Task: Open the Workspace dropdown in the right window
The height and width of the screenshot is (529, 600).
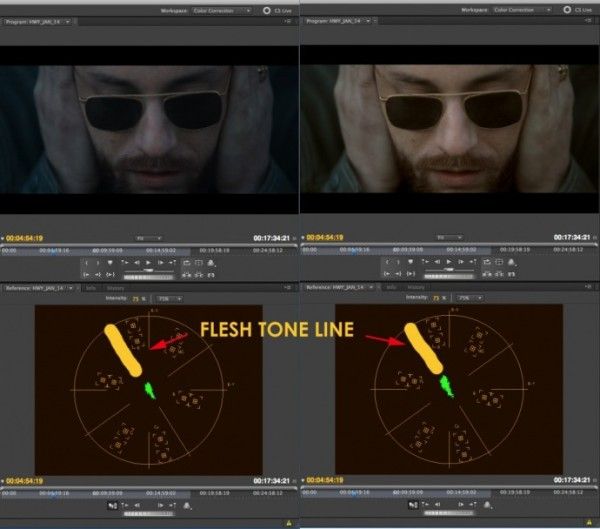Action: 521,10
